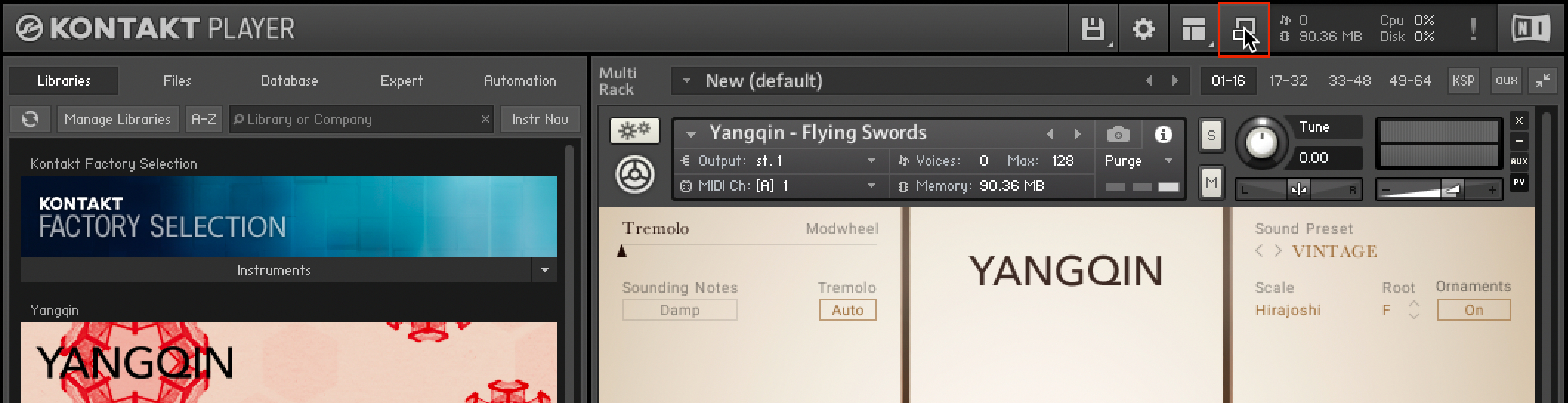Solo the Yangqin instrument
Viewport: 1568px width, 403px height.
click(x=1211, y=135)
